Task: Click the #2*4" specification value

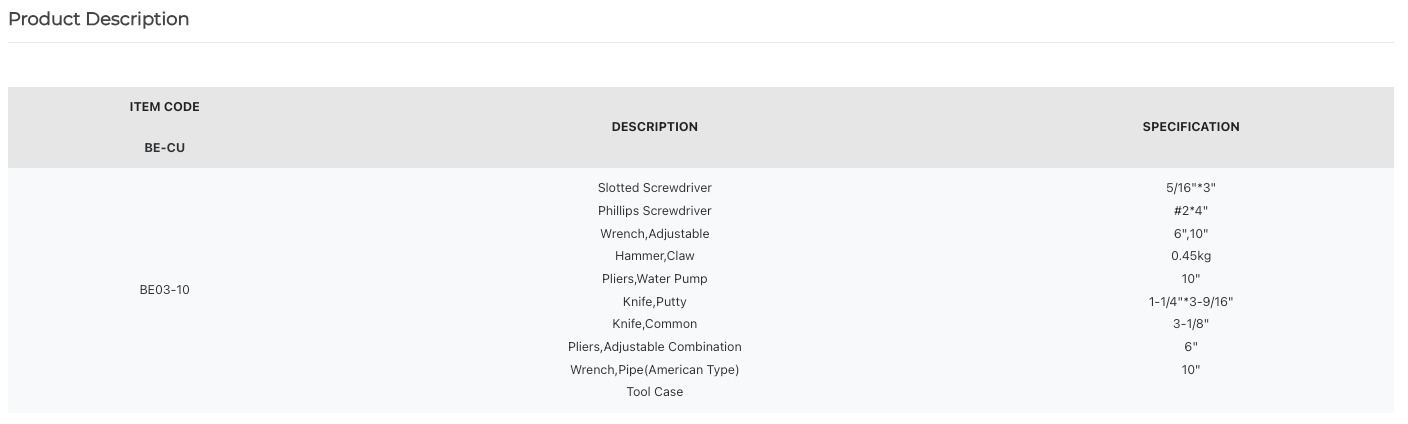Action: (x=1191, y=211)
